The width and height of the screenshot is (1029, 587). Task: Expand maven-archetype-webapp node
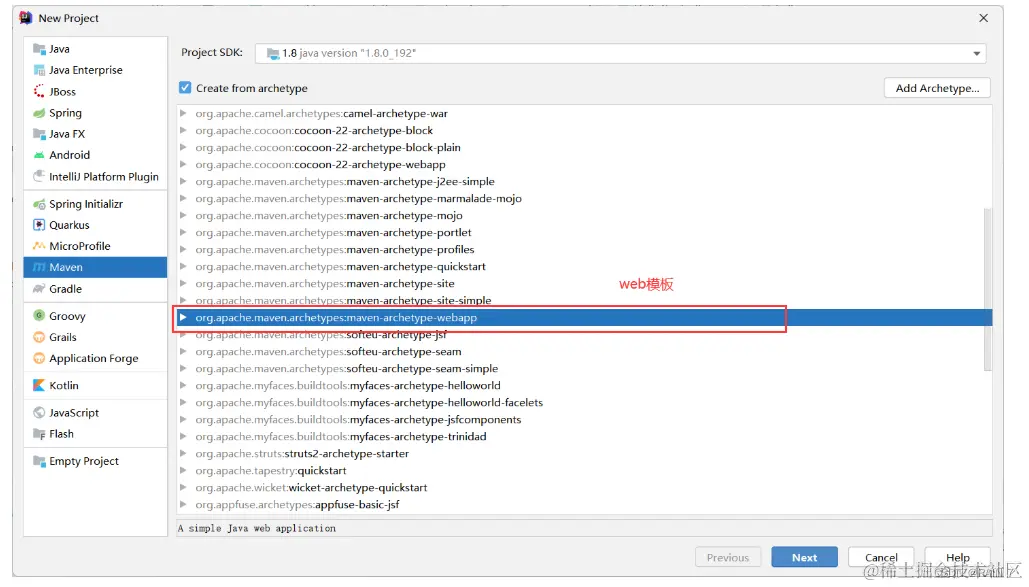point(183,318)
